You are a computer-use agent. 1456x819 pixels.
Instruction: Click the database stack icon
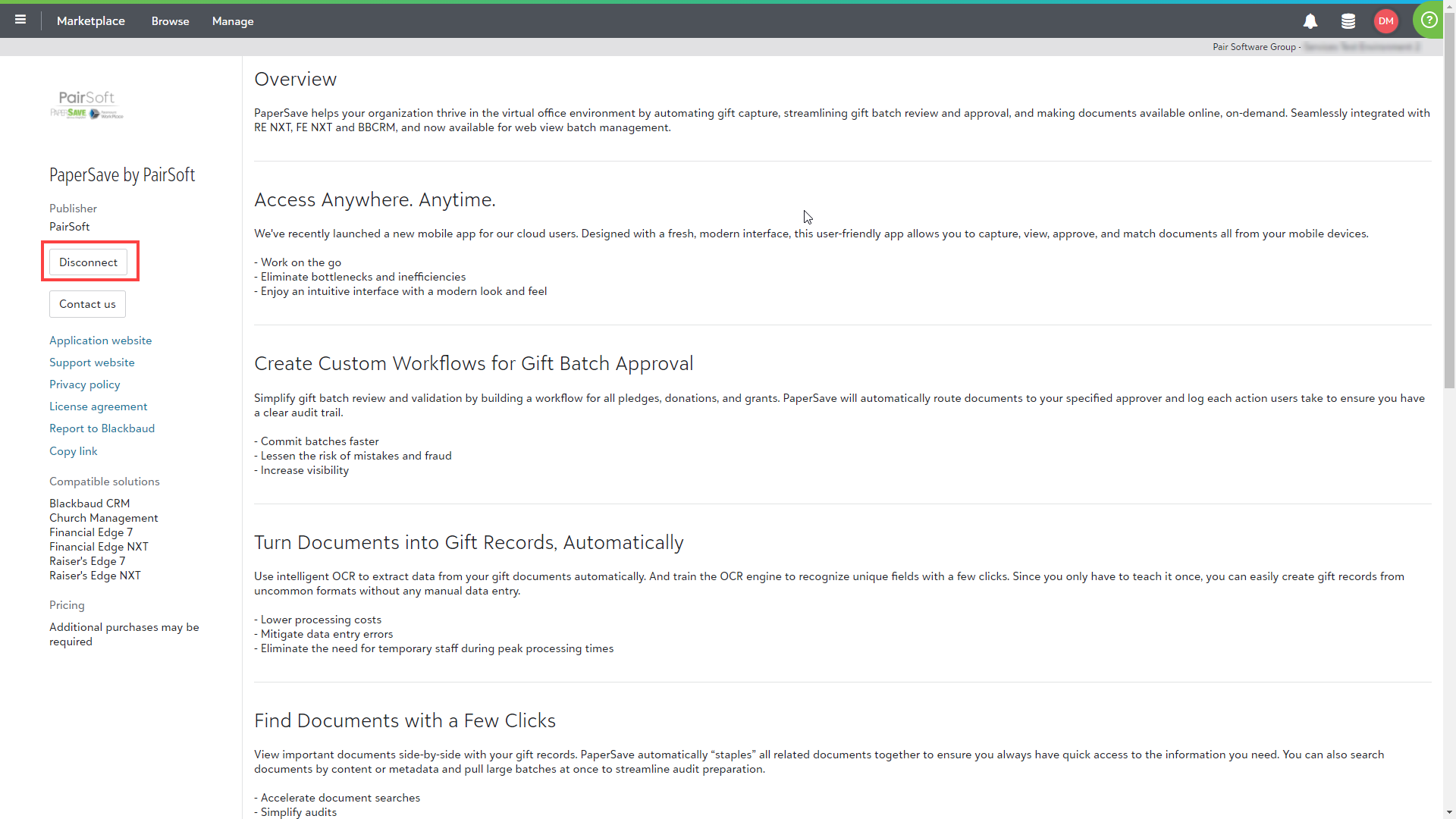click(1348, 21)
